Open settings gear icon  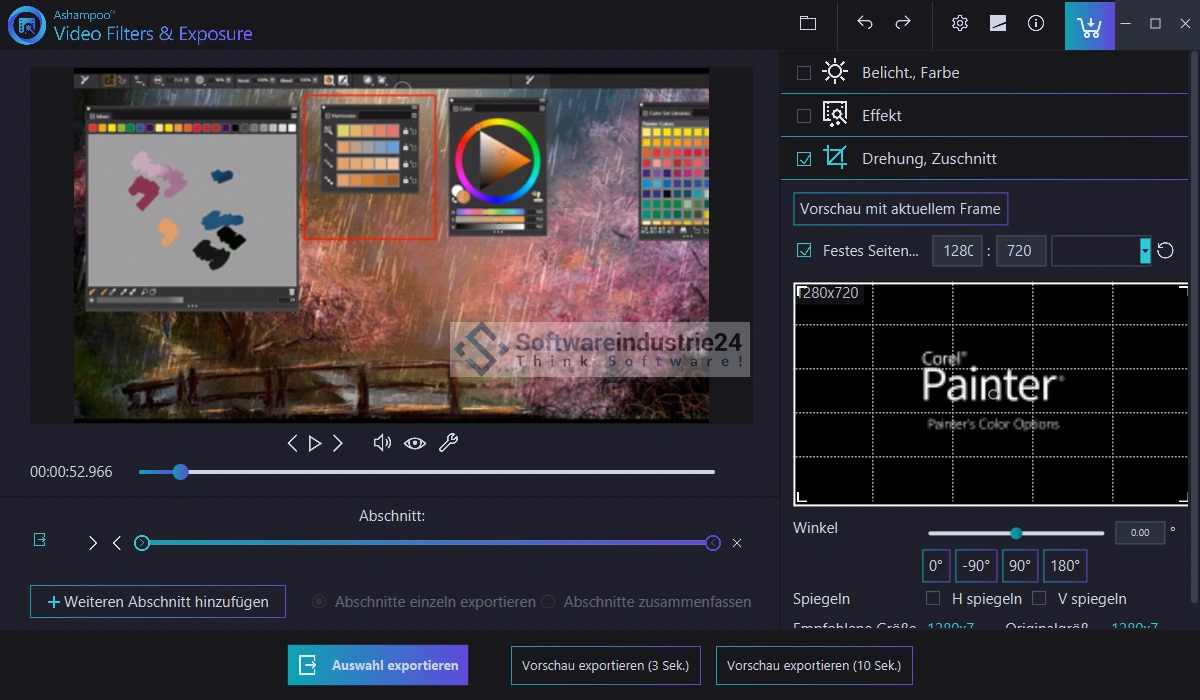[960, 23]
